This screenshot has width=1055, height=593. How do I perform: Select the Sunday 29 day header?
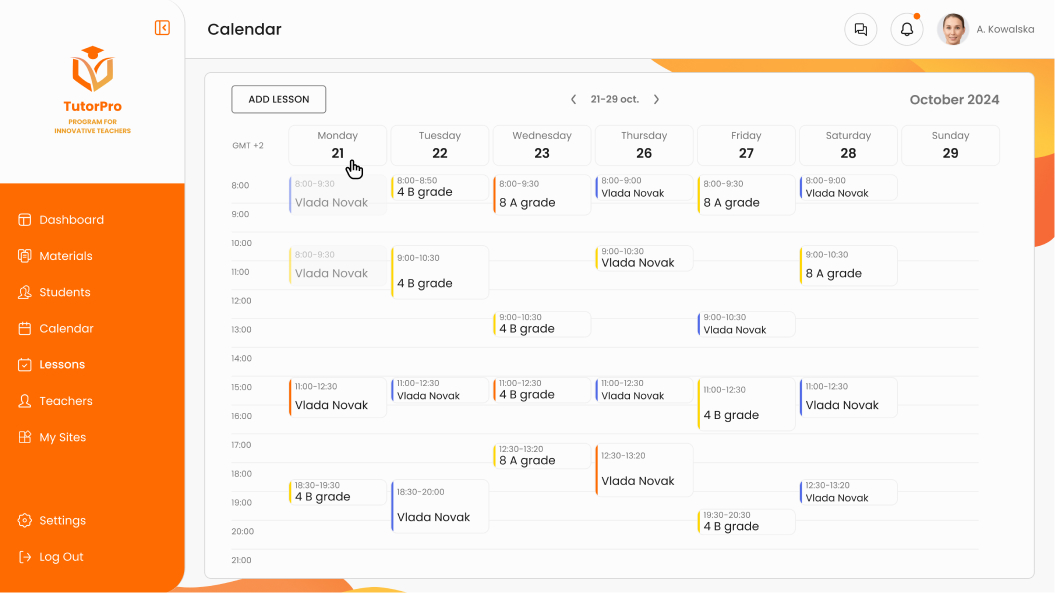[x=950, y=145]
